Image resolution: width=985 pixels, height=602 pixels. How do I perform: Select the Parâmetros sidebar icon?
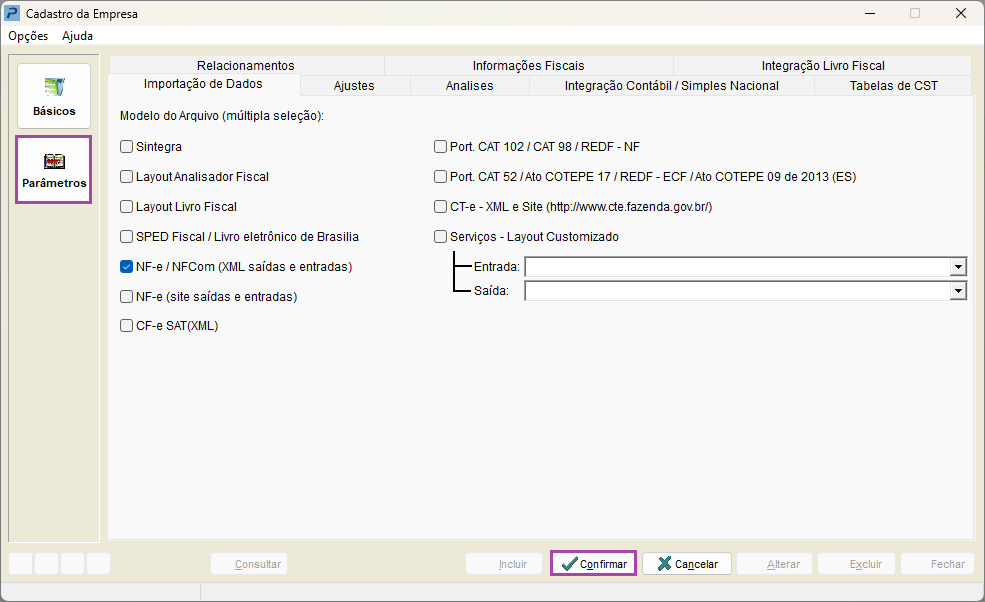pos(54,170)
